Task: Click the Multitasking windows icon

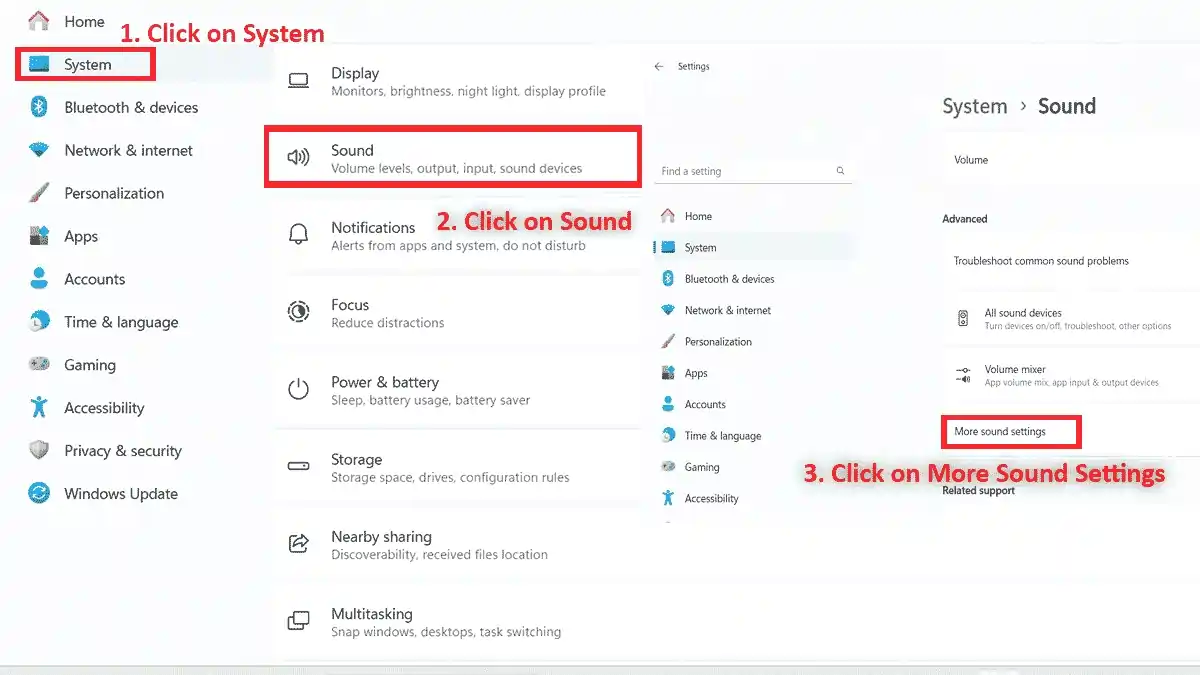Action: point(298,621)
